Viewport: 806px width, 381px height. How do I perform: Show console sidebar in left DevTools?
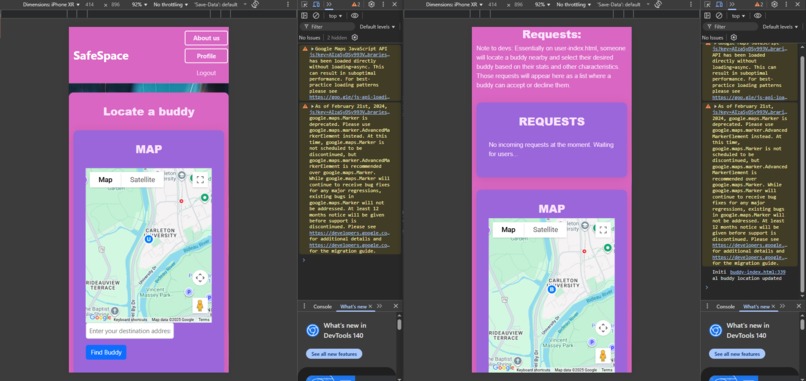pos(304,16)
